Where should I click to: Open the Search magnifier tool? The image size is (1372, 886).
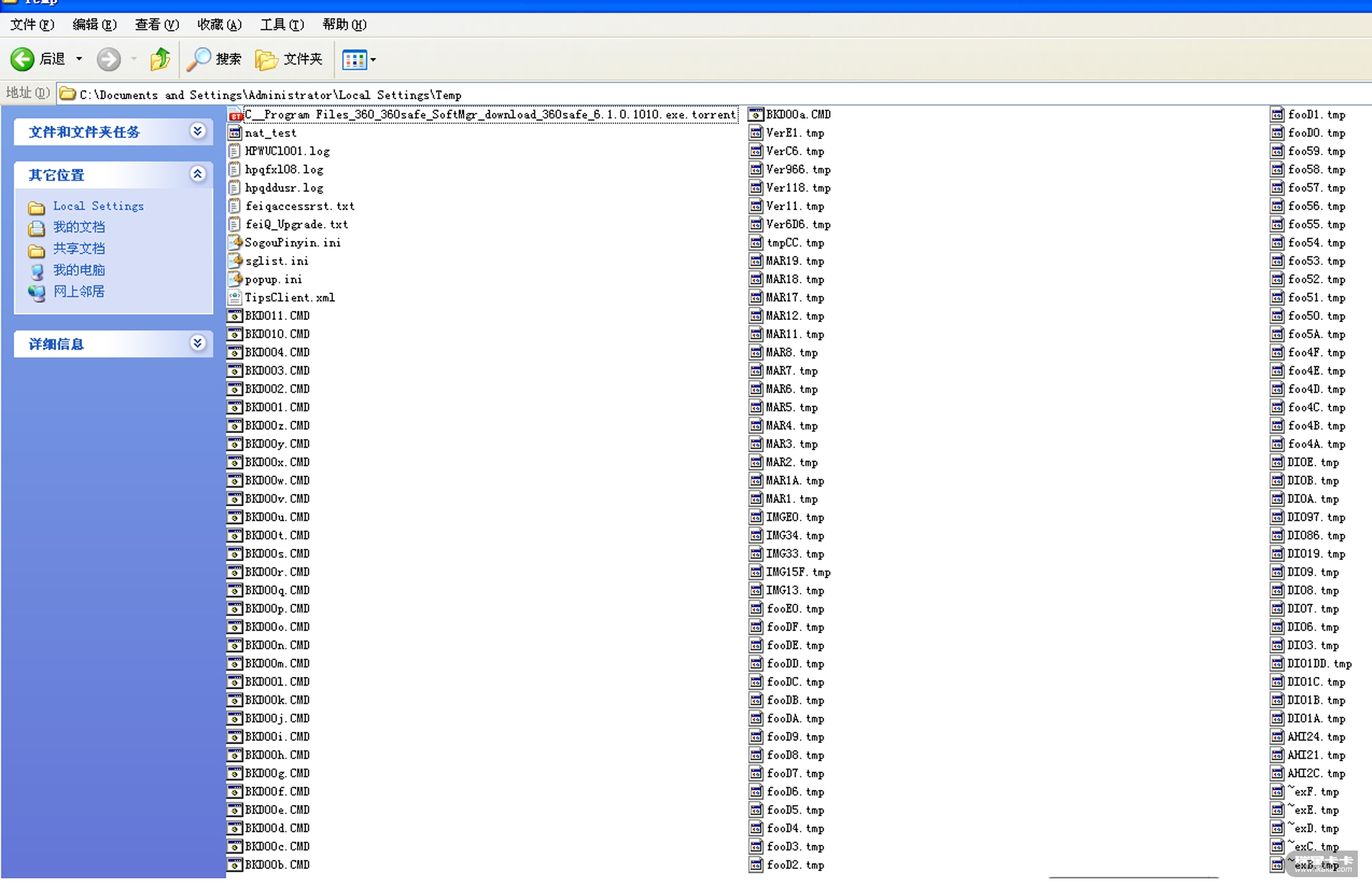click(199, 59)
